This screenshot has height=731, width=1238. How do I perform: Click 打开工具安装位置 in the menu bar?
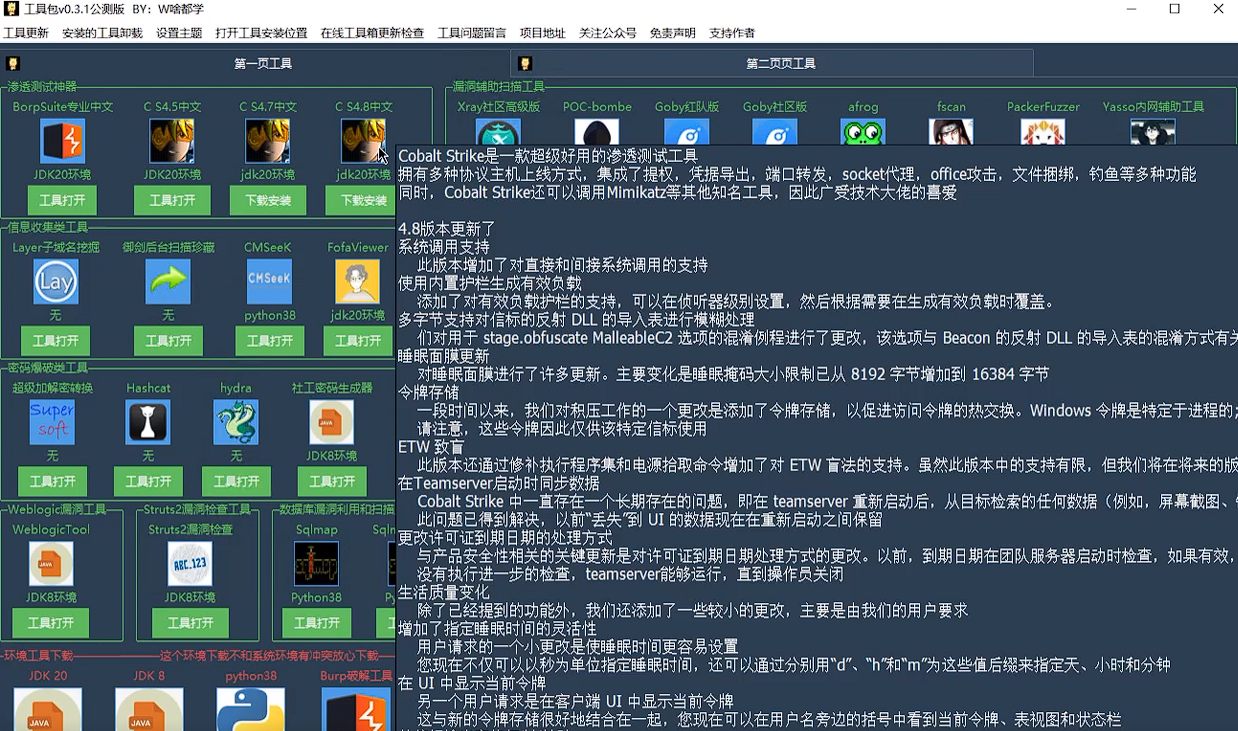261,33
